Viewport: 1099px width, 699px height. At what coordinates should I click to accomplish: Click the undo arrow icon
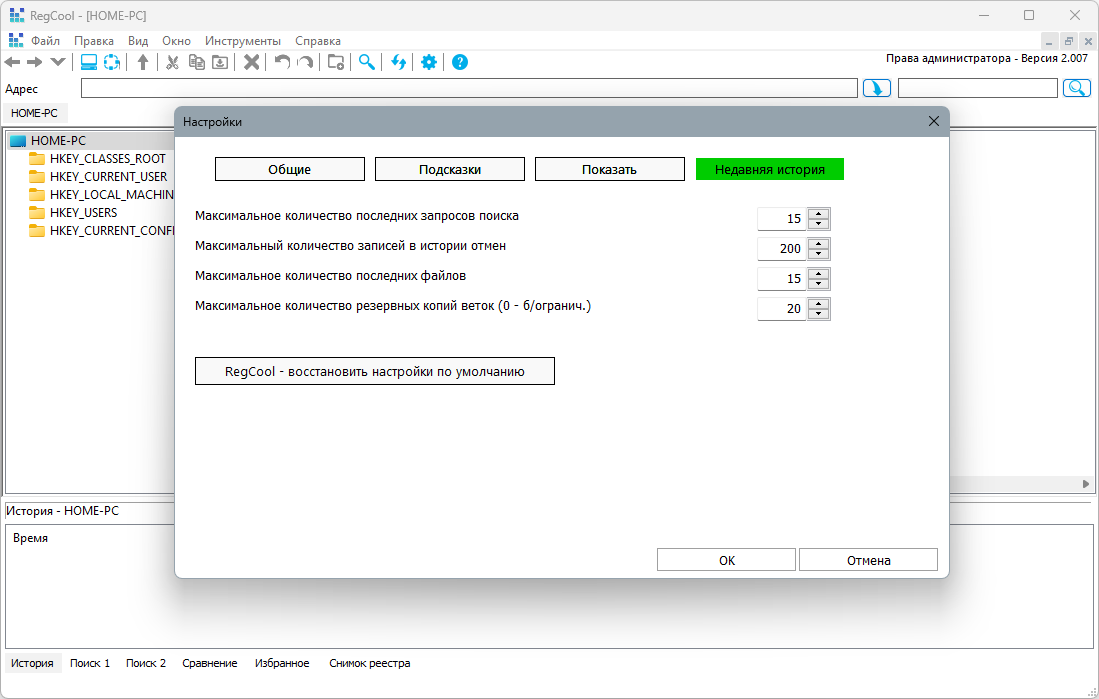point(282,62)
